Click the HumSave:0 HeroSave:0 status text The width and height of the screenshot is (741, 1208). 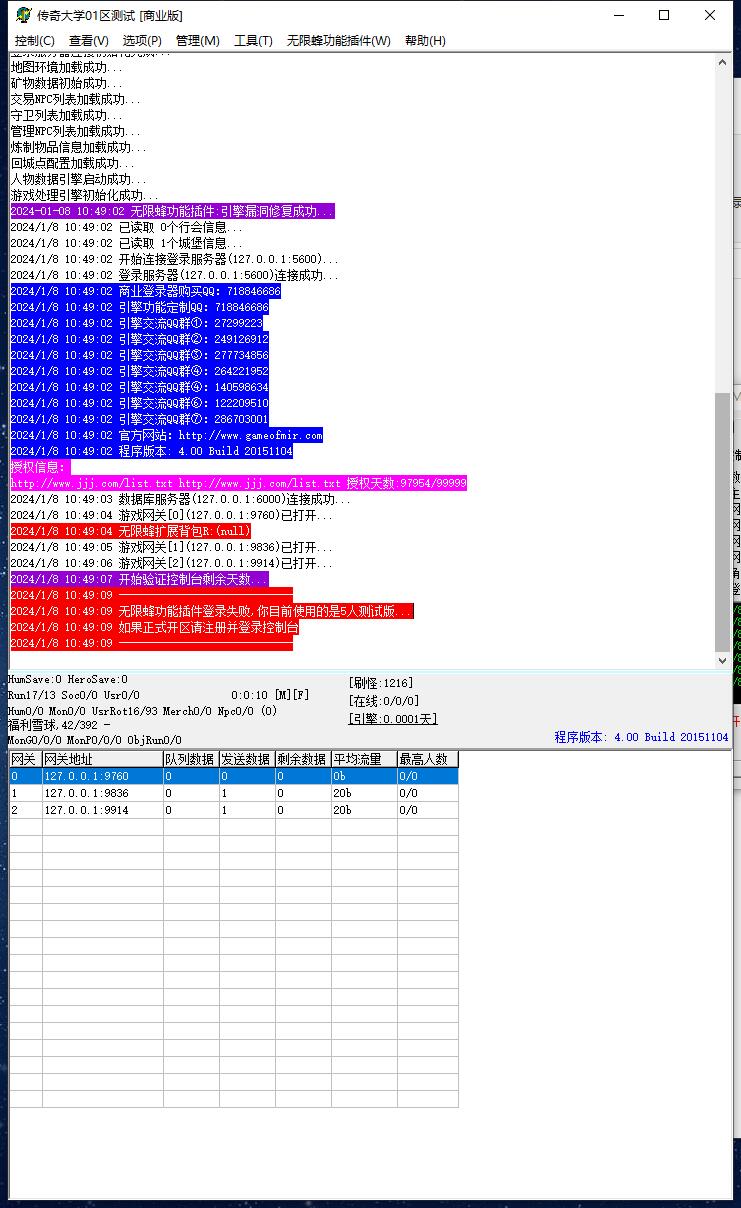67,679
